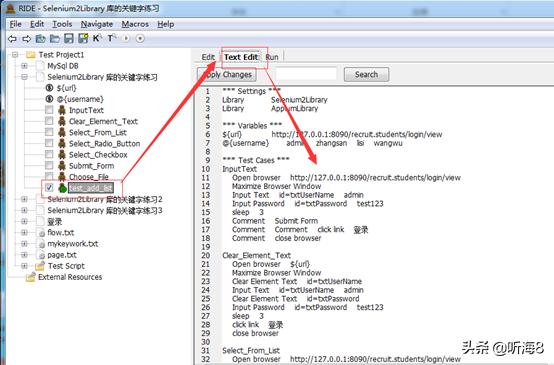
Task: Click the Go Back arrow in toolbar
Action: pyautogui.click(x=12, y=39)
